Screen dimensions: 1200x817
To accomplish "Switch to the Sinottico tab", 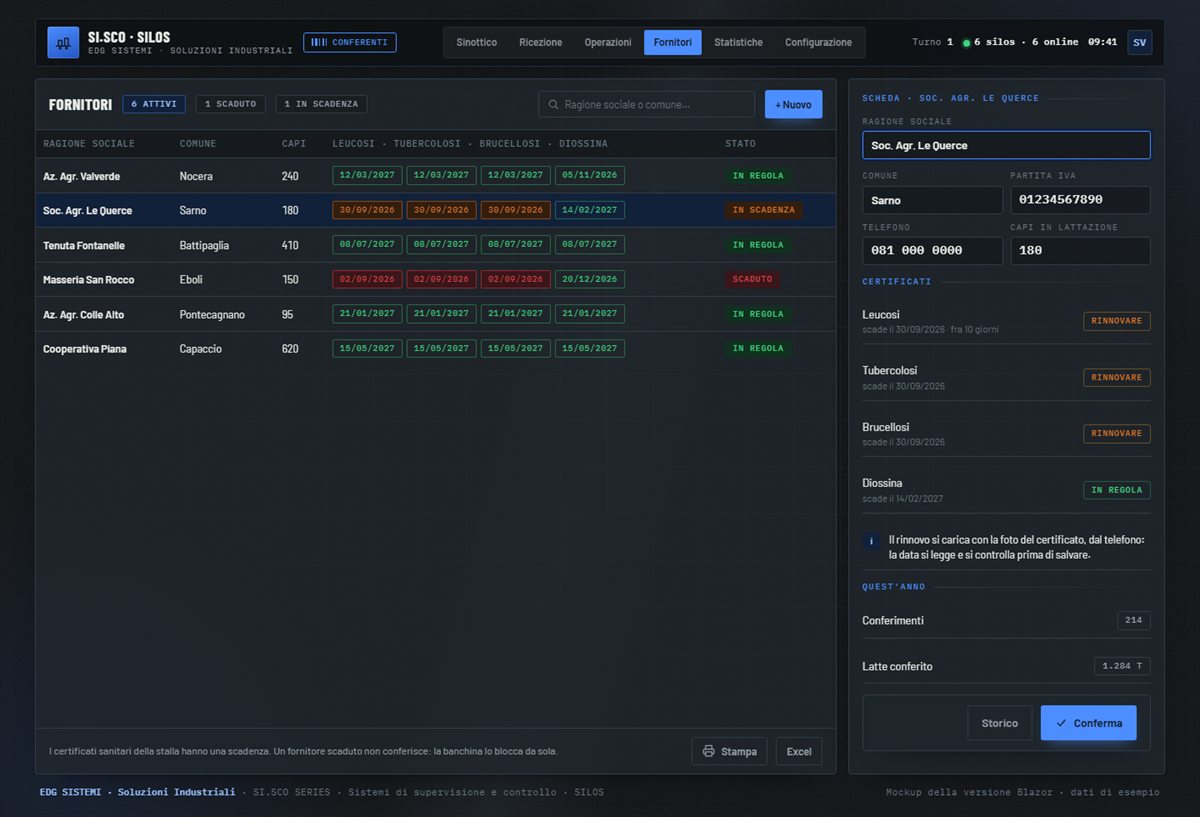I will tap(476, 42).
